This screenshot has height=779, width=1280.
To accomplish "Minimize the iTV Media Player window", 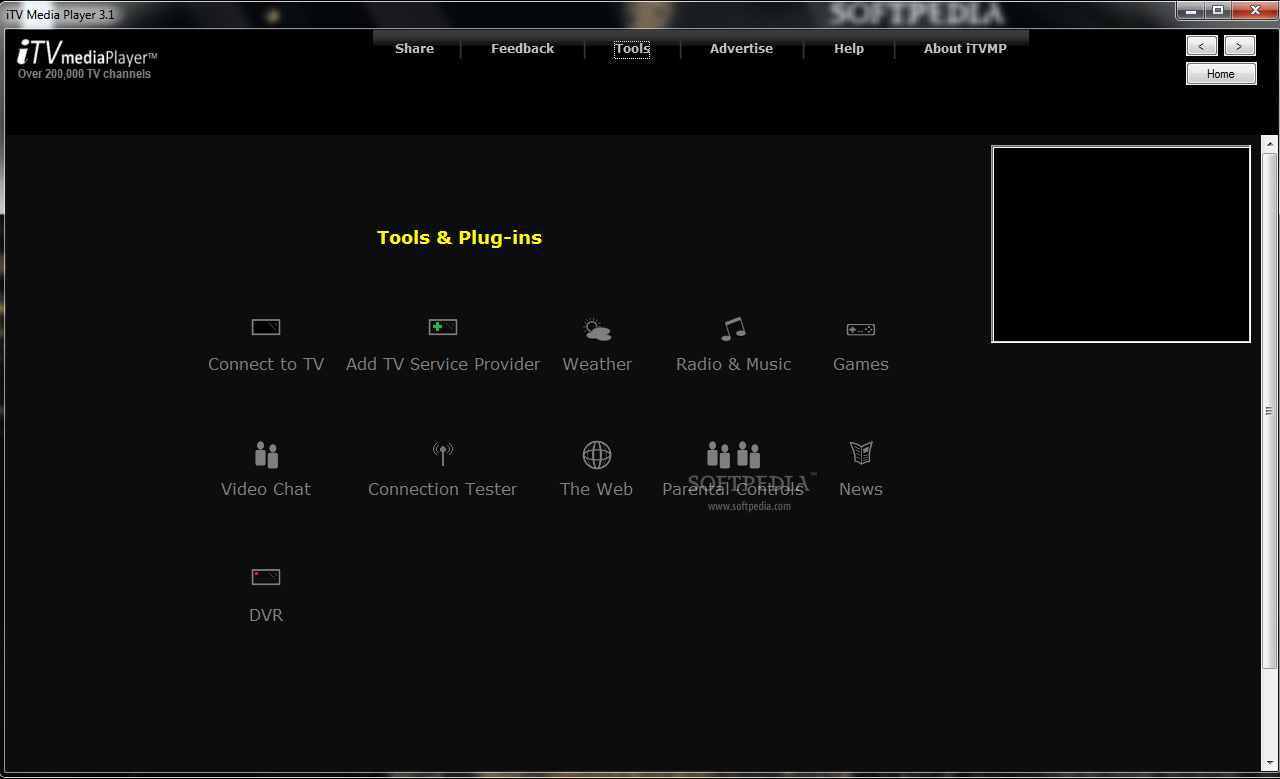I will pos(1190,10).
